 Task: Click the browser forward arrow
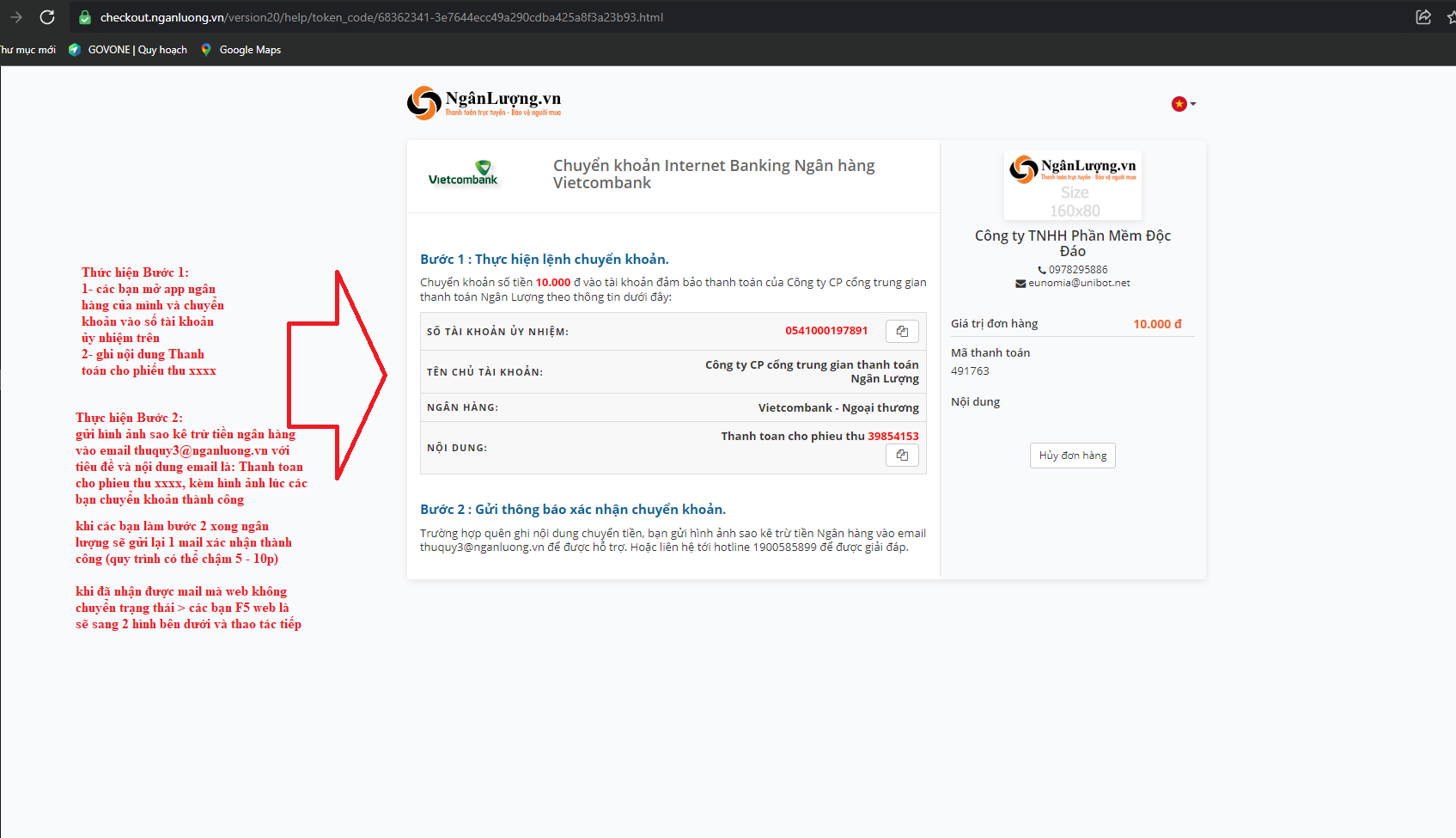tap(15, 17)
